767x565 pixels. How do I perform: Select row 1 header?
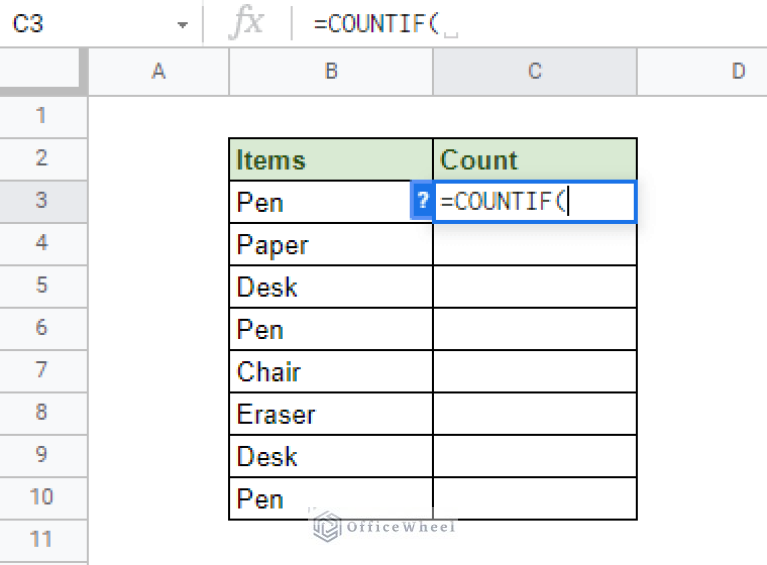coord(41,115)
